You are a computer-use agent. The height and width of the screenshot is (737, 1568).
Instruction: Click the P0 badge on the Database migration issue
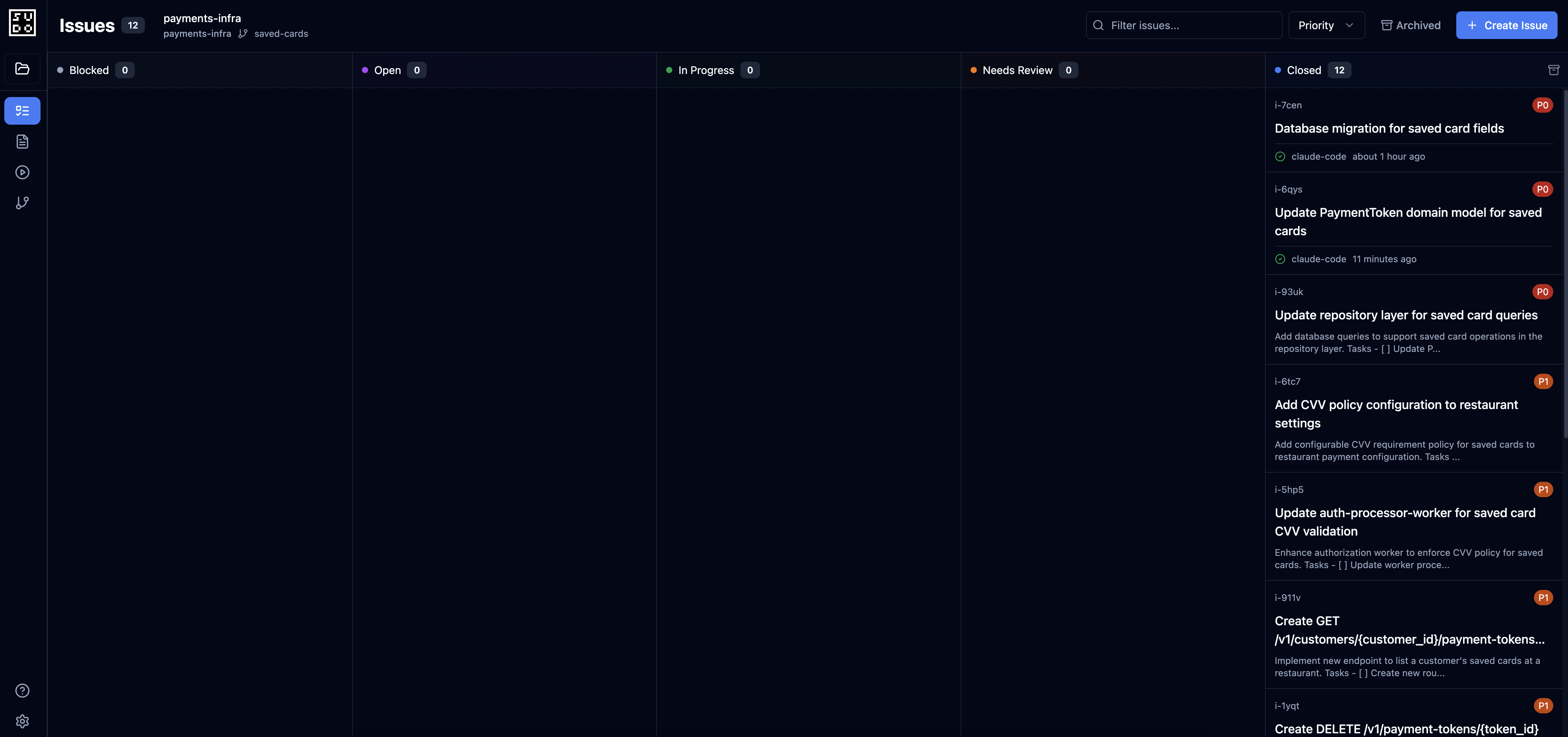point(1543,105)
